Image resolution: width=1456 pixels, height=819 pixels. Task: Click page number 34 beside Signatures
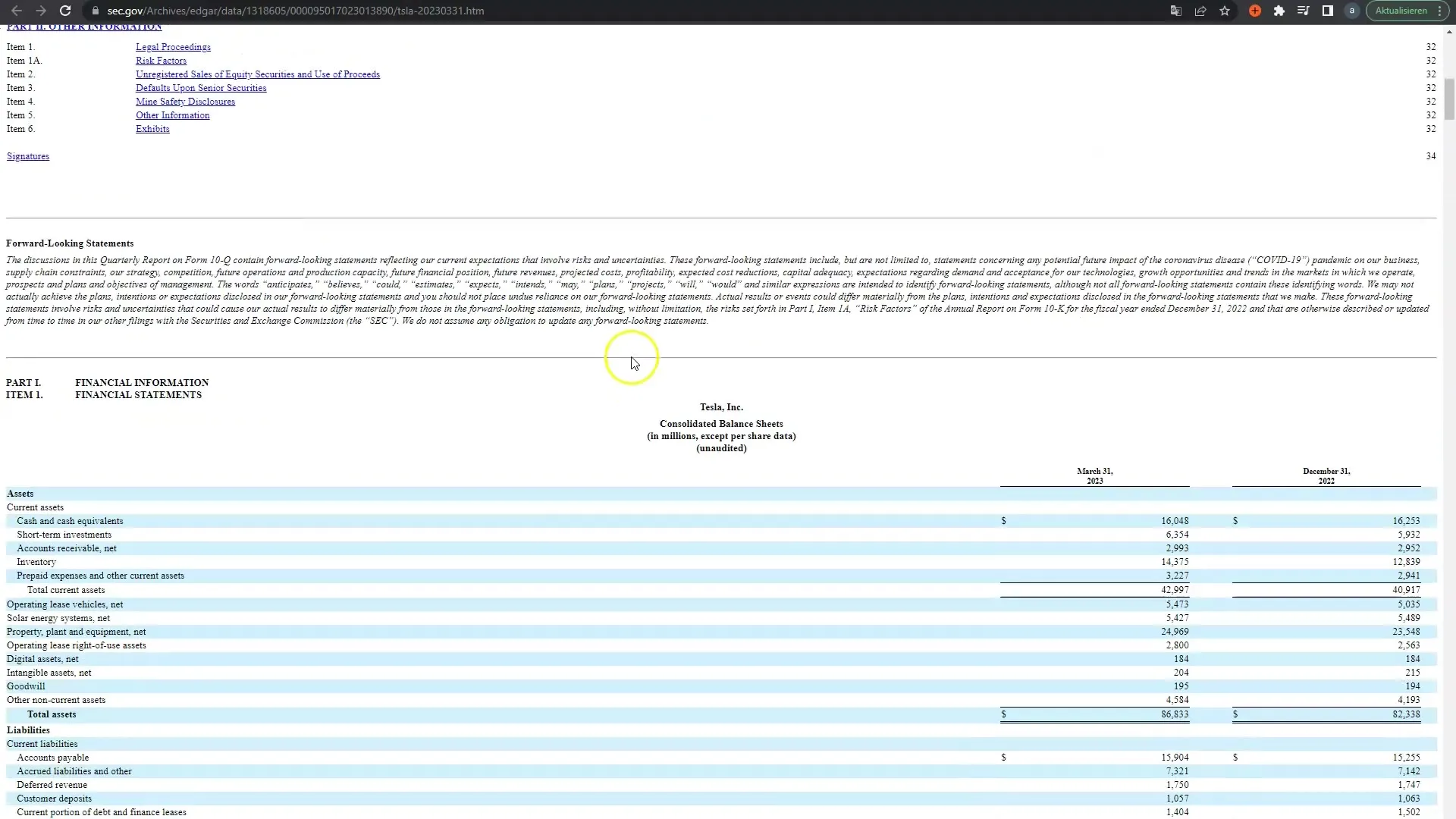click(x=1430, y=156)
